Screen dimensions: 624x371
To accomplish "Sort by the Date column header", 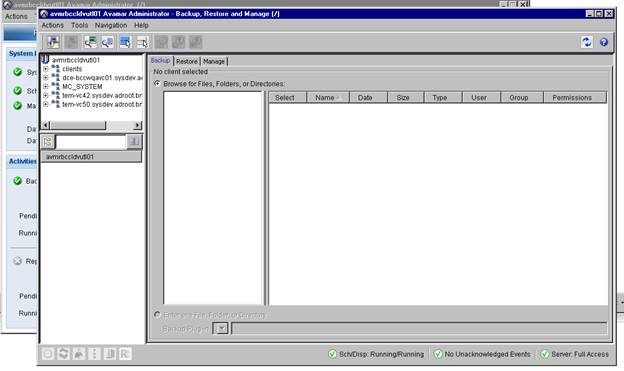I will coord(368,98).
